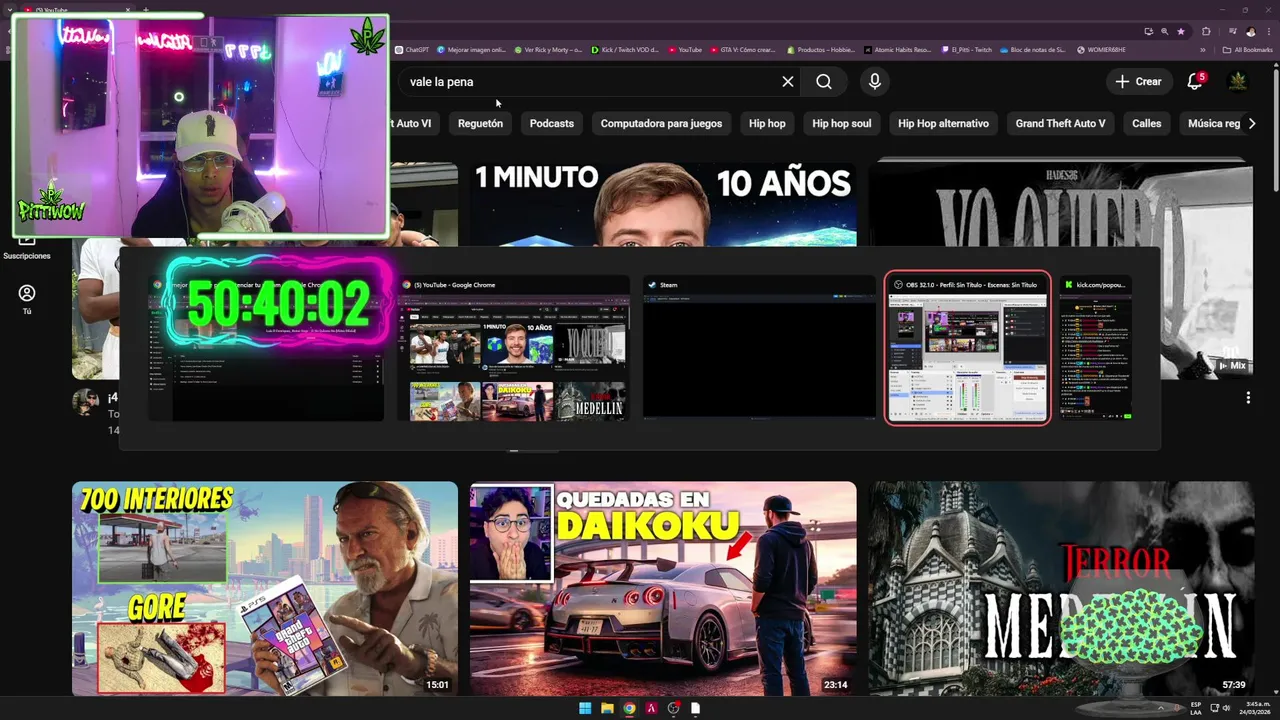
Task: Open Windows Start menu
Action: point(585,708)
